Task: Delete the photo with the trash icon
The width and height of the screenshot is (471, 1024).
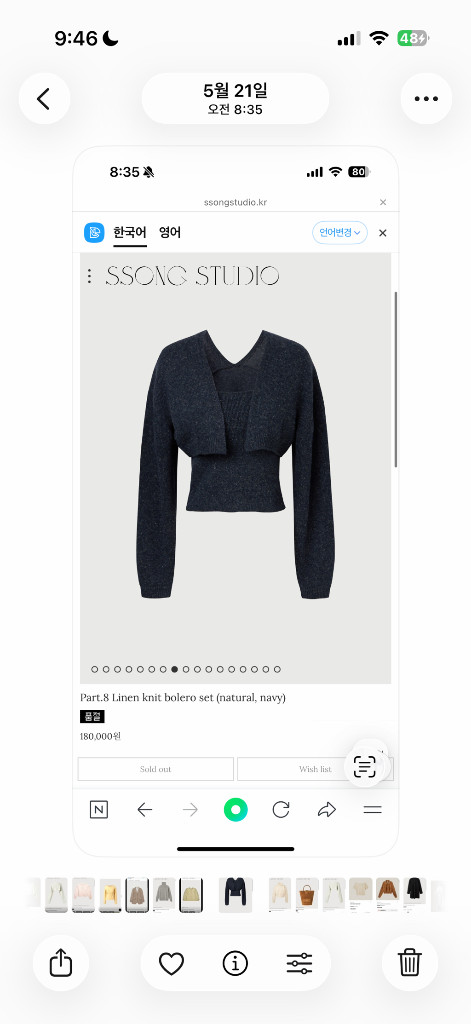Action: click(x=410, y=963)
